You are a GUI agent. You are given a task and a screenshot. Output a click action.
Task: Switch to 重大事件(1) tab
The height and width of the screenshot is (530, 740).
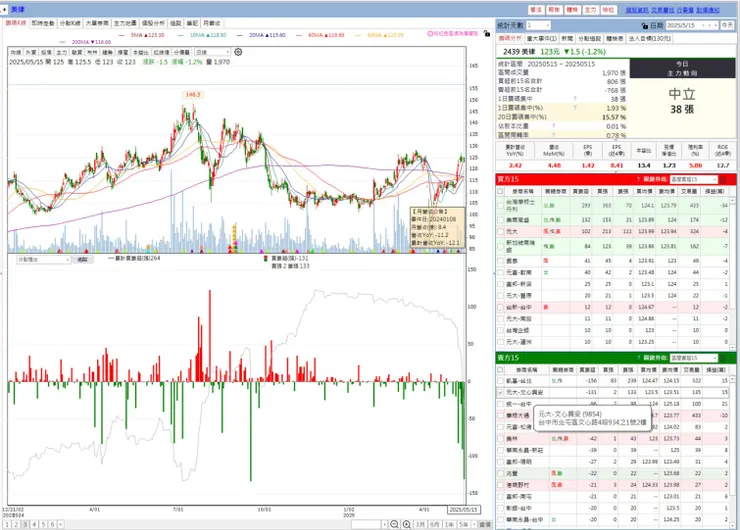(542, 38)
